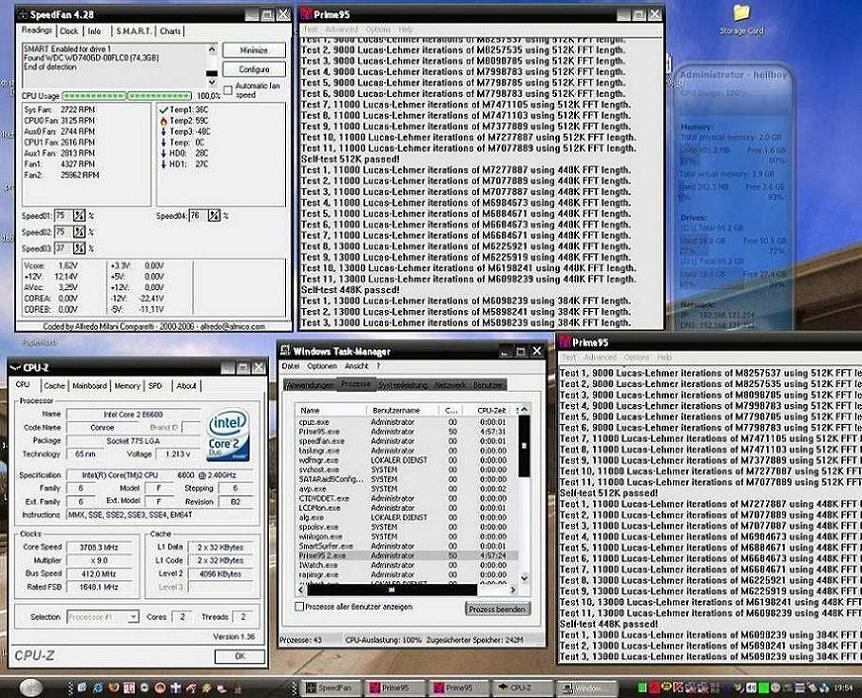The image size is (862, 698).
Task: Check Prozesse aller Benutzer anzeigen
Action: [x=300, y=607]
